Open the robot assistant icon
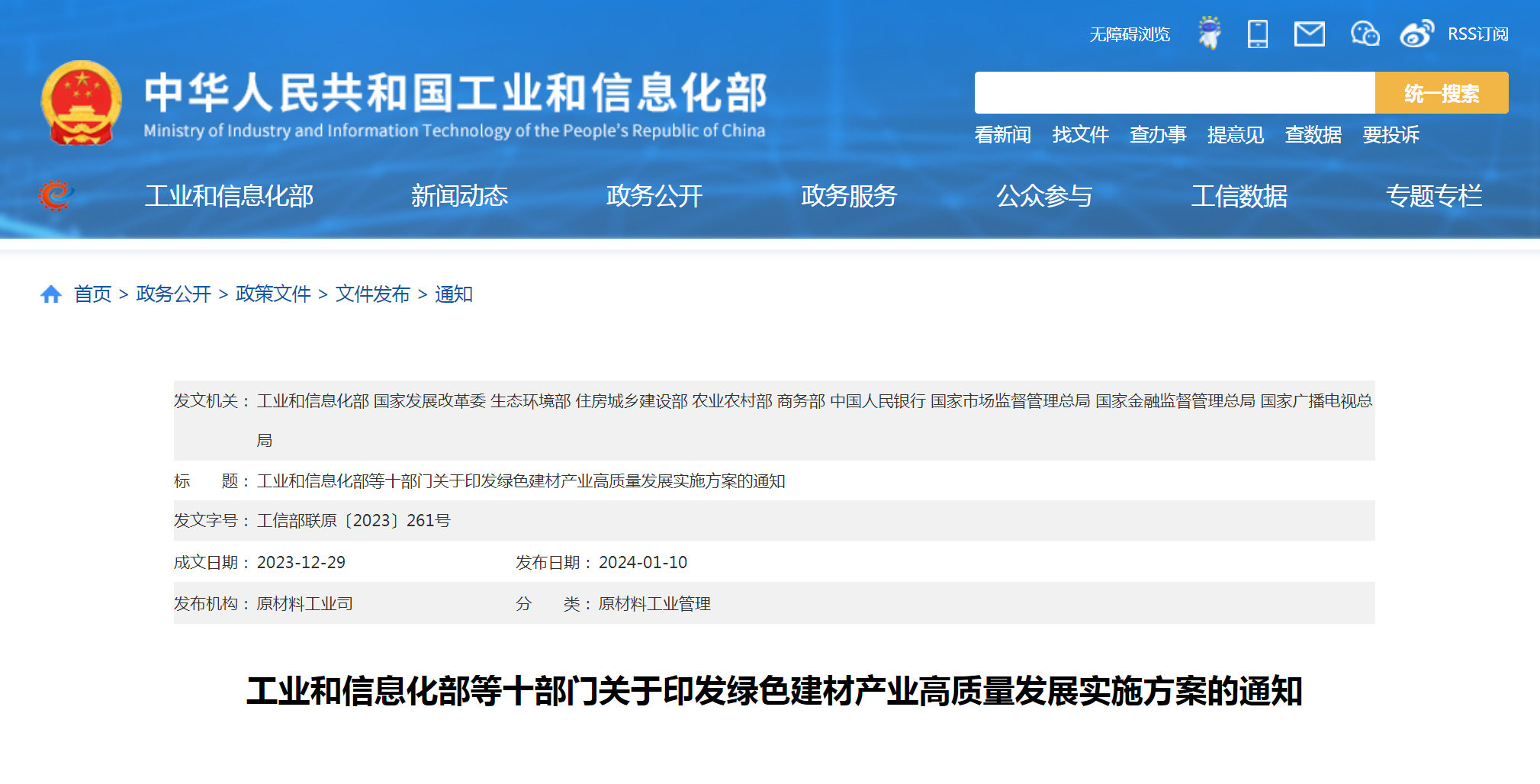The height and width of the screenshot is (784, 1540). [1209, 34]
